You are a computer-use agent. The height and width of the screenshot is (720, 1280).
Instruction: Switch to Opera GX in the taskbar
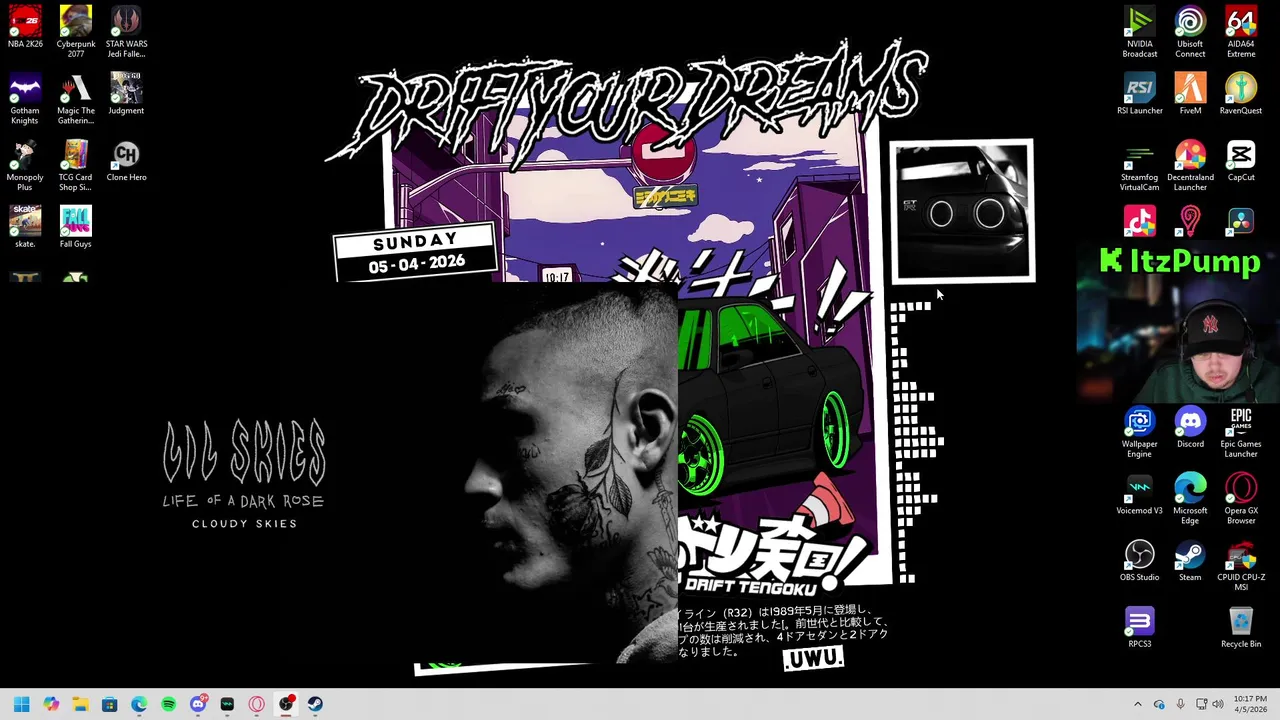(257, 704)
